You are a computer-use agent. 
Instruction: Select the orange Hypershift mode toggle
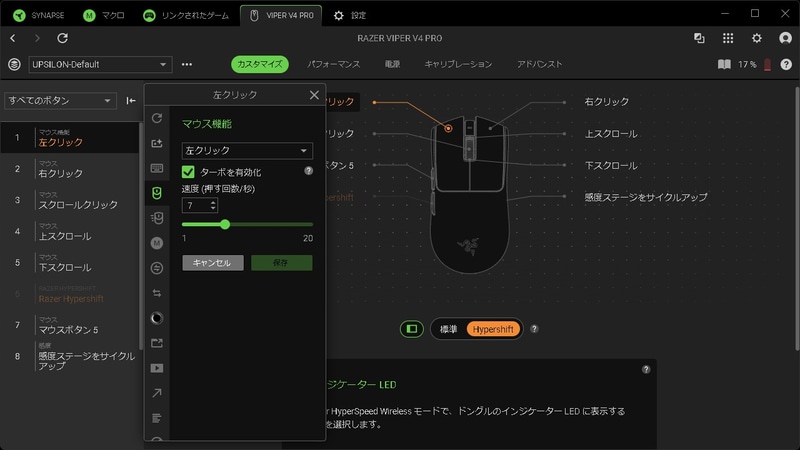(493, 329)
